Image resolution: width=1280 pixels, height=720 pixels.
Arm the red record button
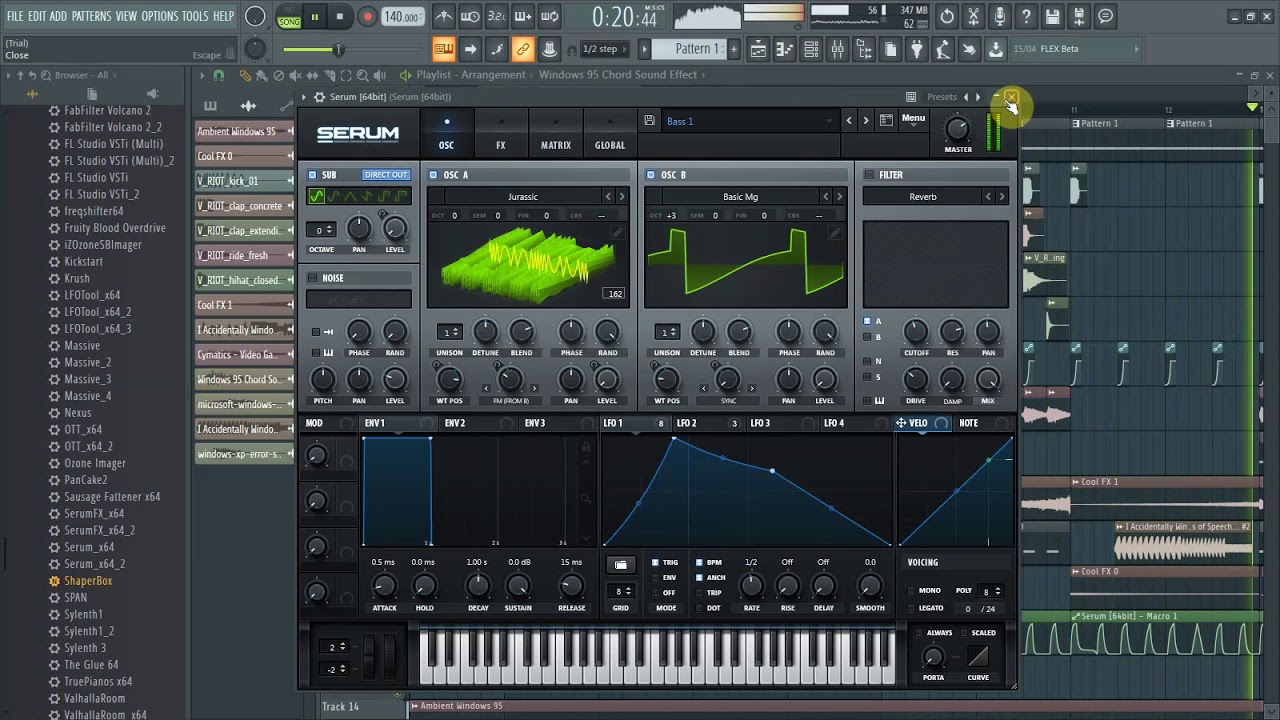[367, 17]
